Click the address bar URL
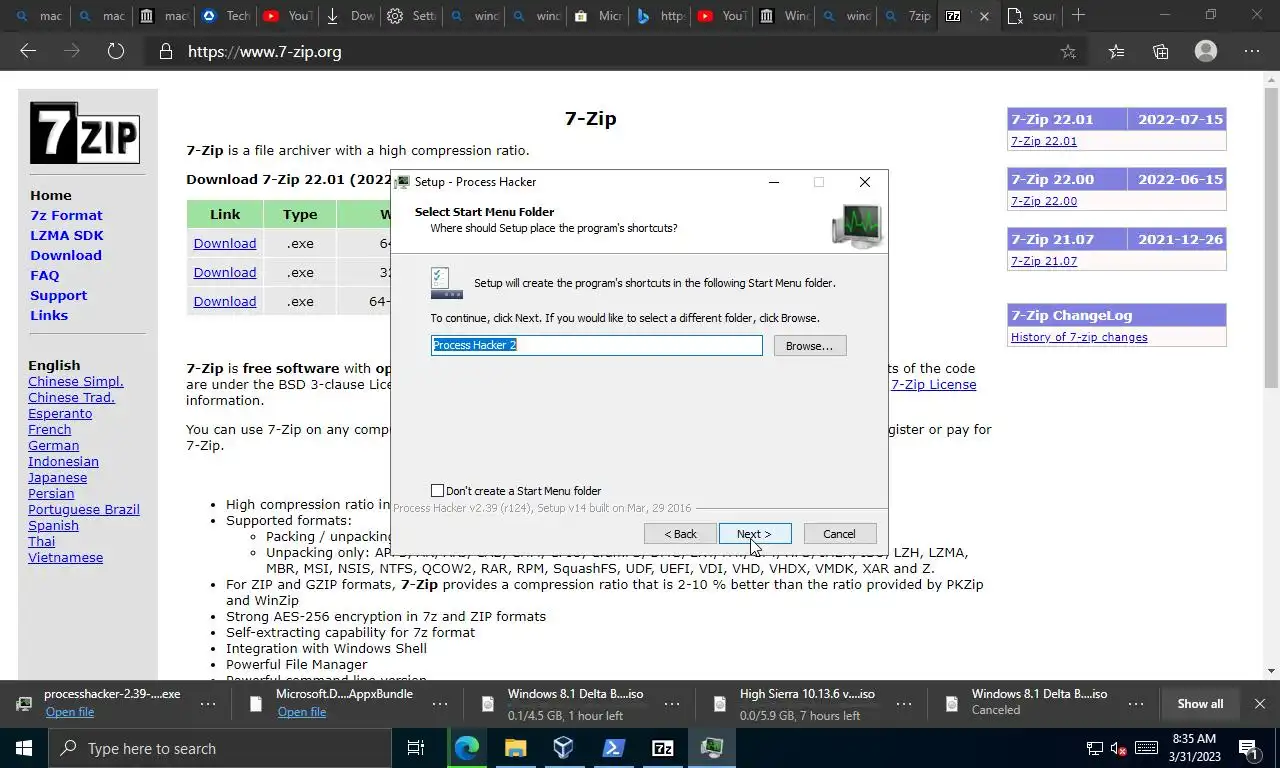The height and width of the screenshot is (768, 1280). click(x=265, y=51)
